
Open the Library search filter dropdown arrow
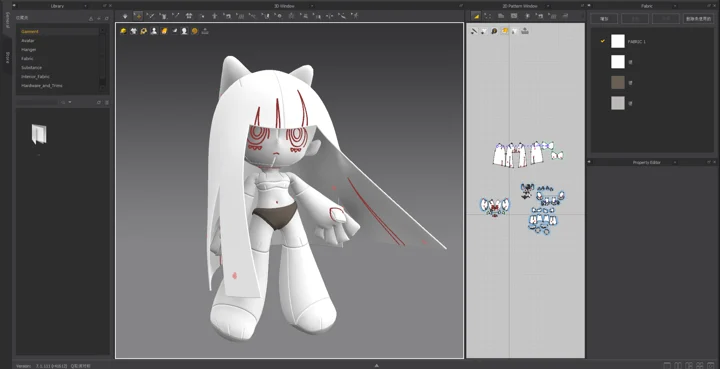(70, 102)
